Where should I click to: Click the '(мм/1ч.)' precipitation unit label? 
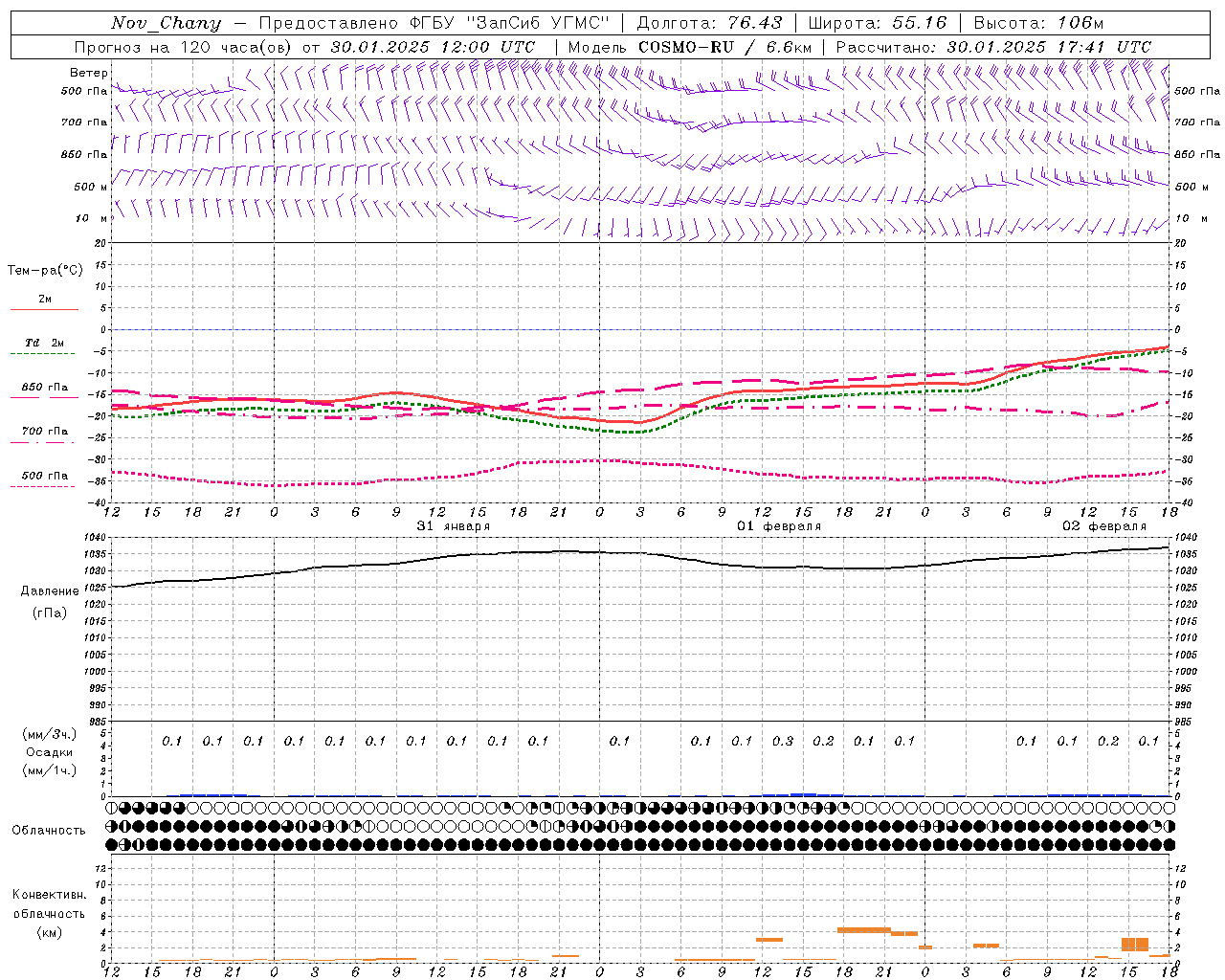pyautogui.click(x=50, y=770)
